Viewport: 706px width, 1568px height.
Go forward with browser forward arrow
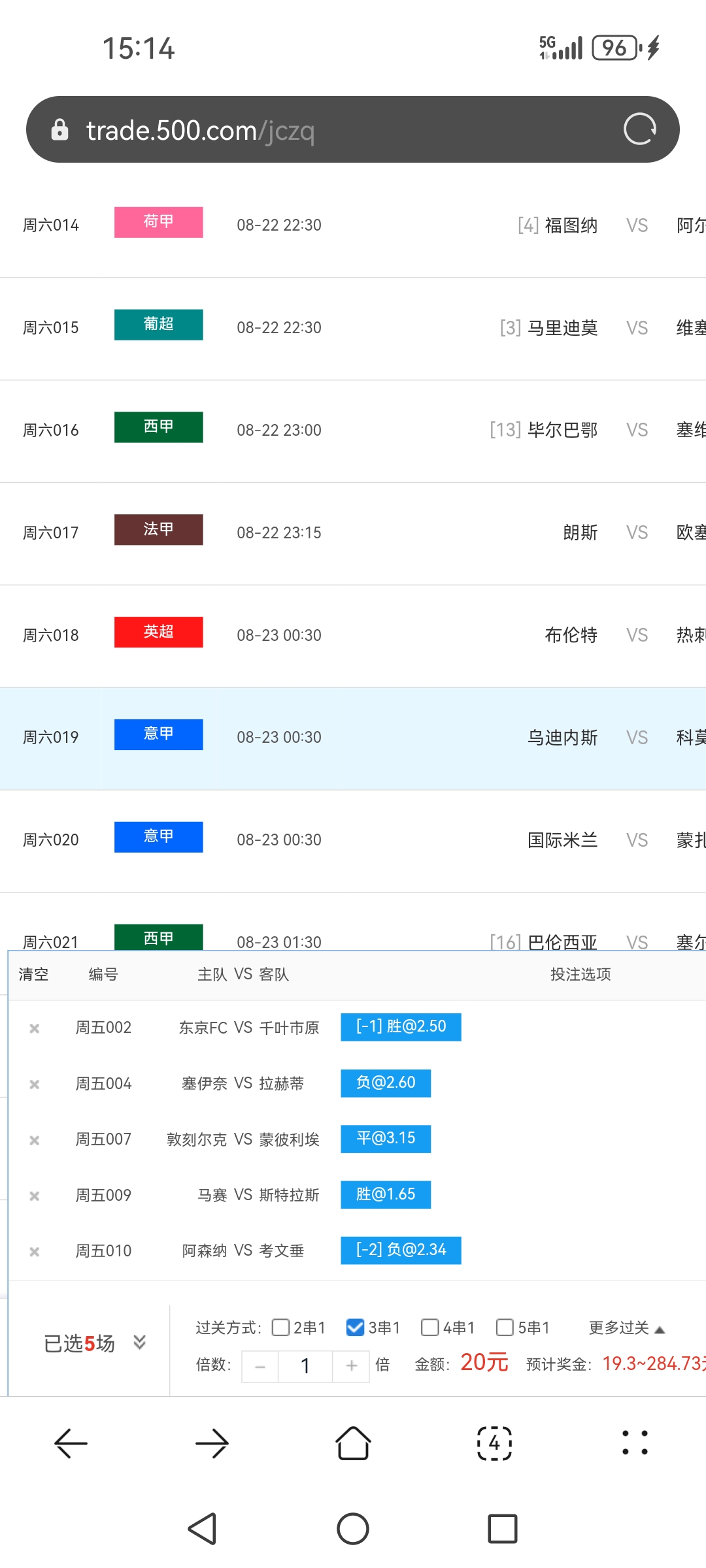click(x=212, y=1443)
